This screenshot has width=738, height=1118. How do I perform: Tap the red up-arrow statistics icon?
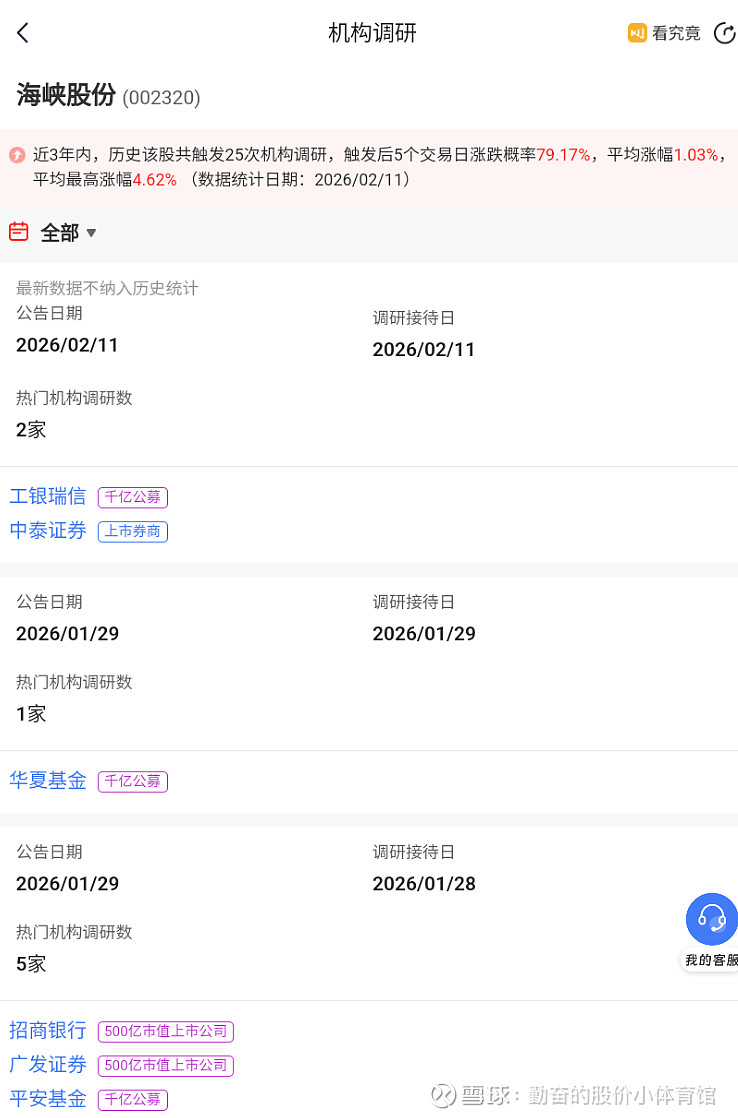(17, 155)
